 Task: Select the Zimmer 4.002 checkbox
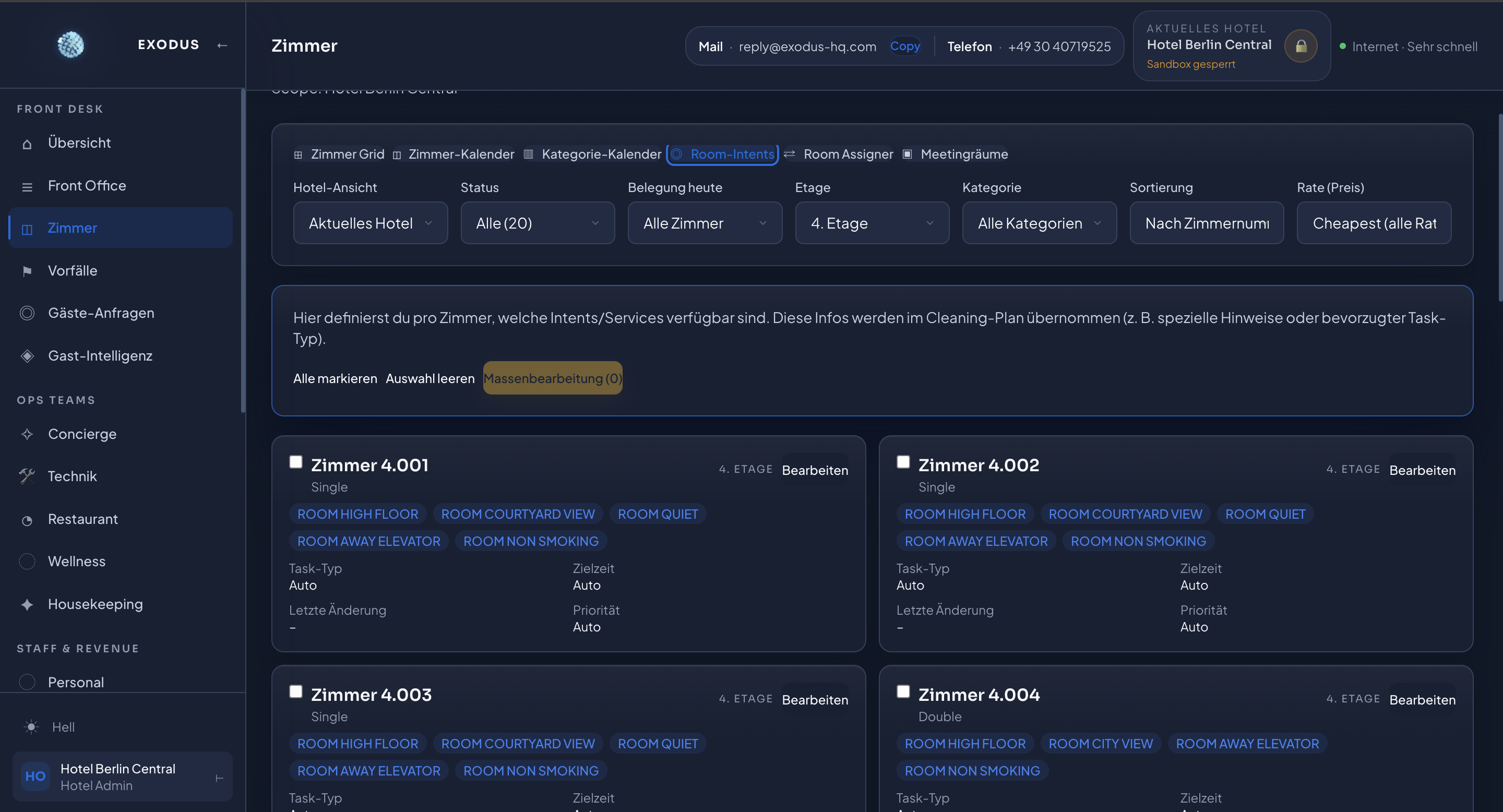(903, 462)
